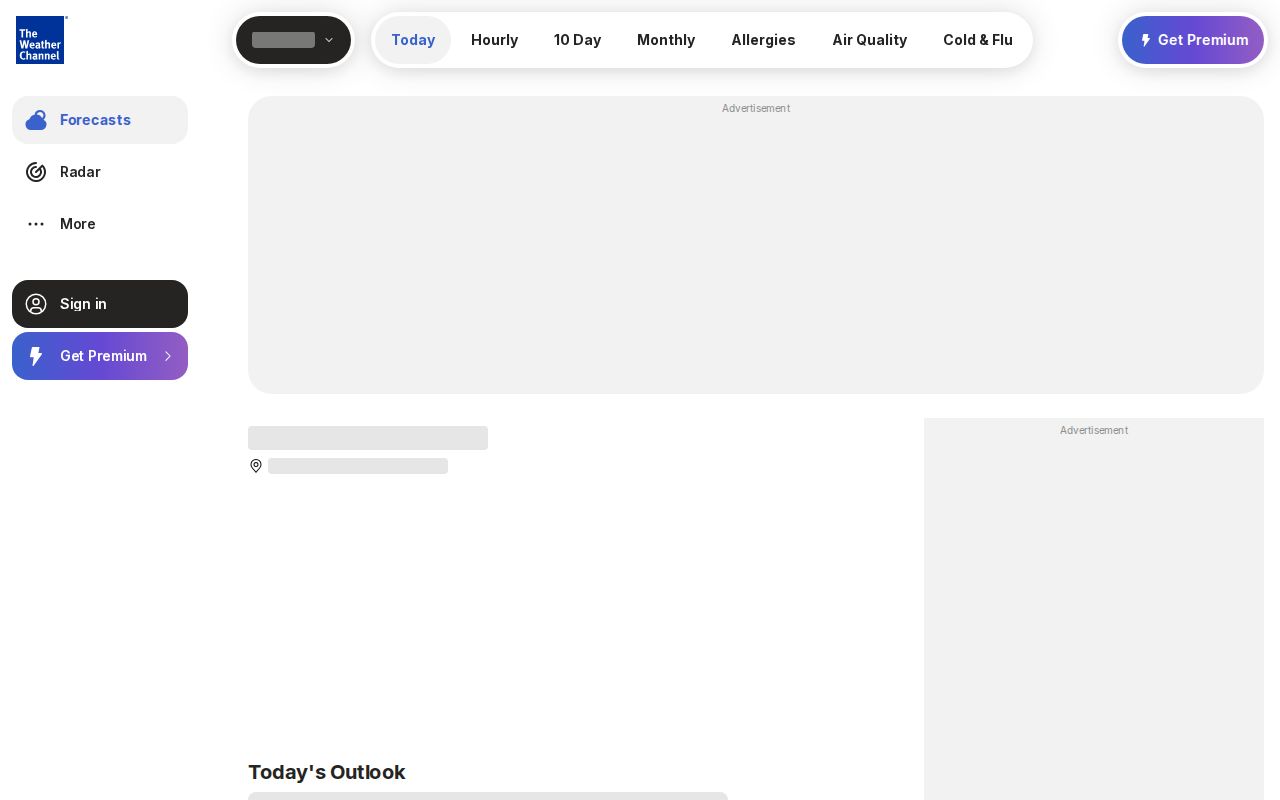View the Allergies tab
1280x800 pixels.
click(x=763, y=40)
